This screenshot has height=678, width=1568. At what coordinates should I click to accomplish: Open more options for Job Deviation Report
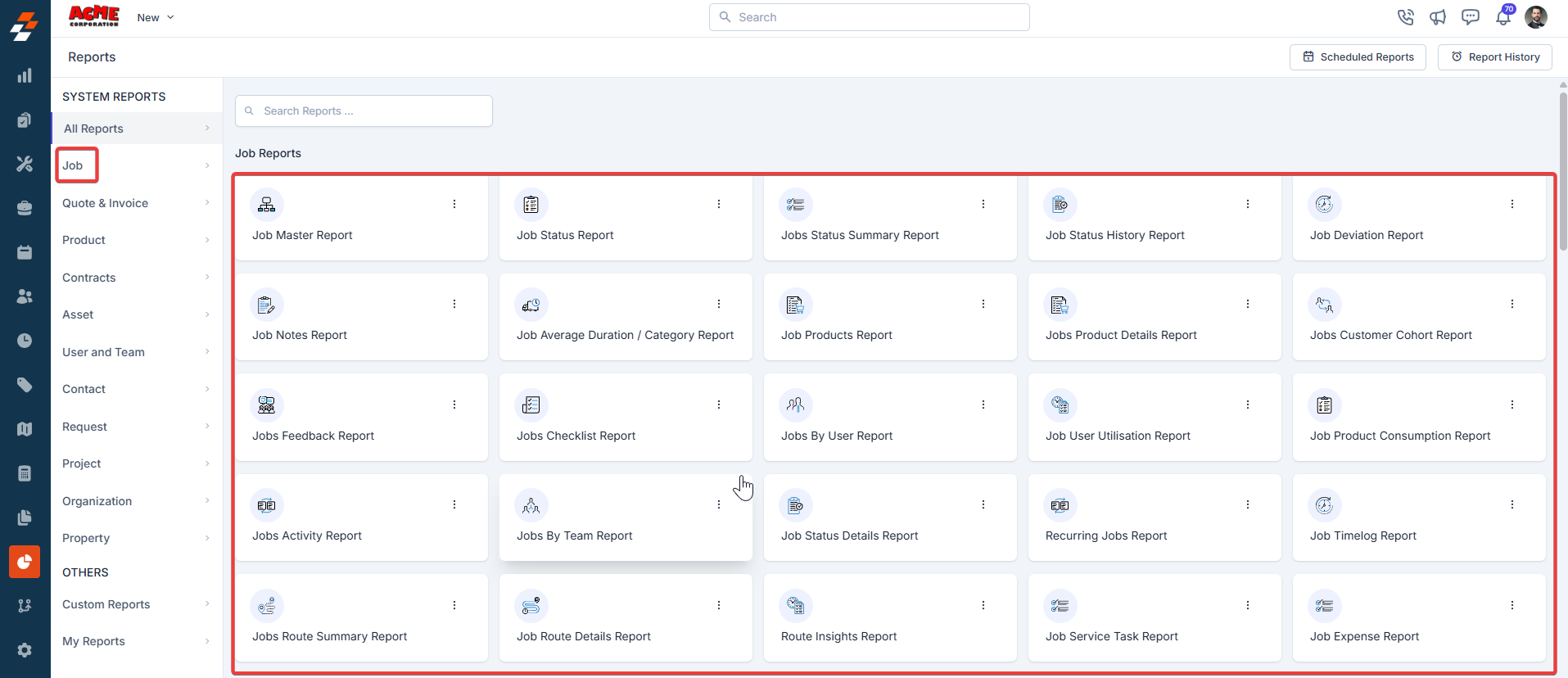click(x=1512, y=204)
